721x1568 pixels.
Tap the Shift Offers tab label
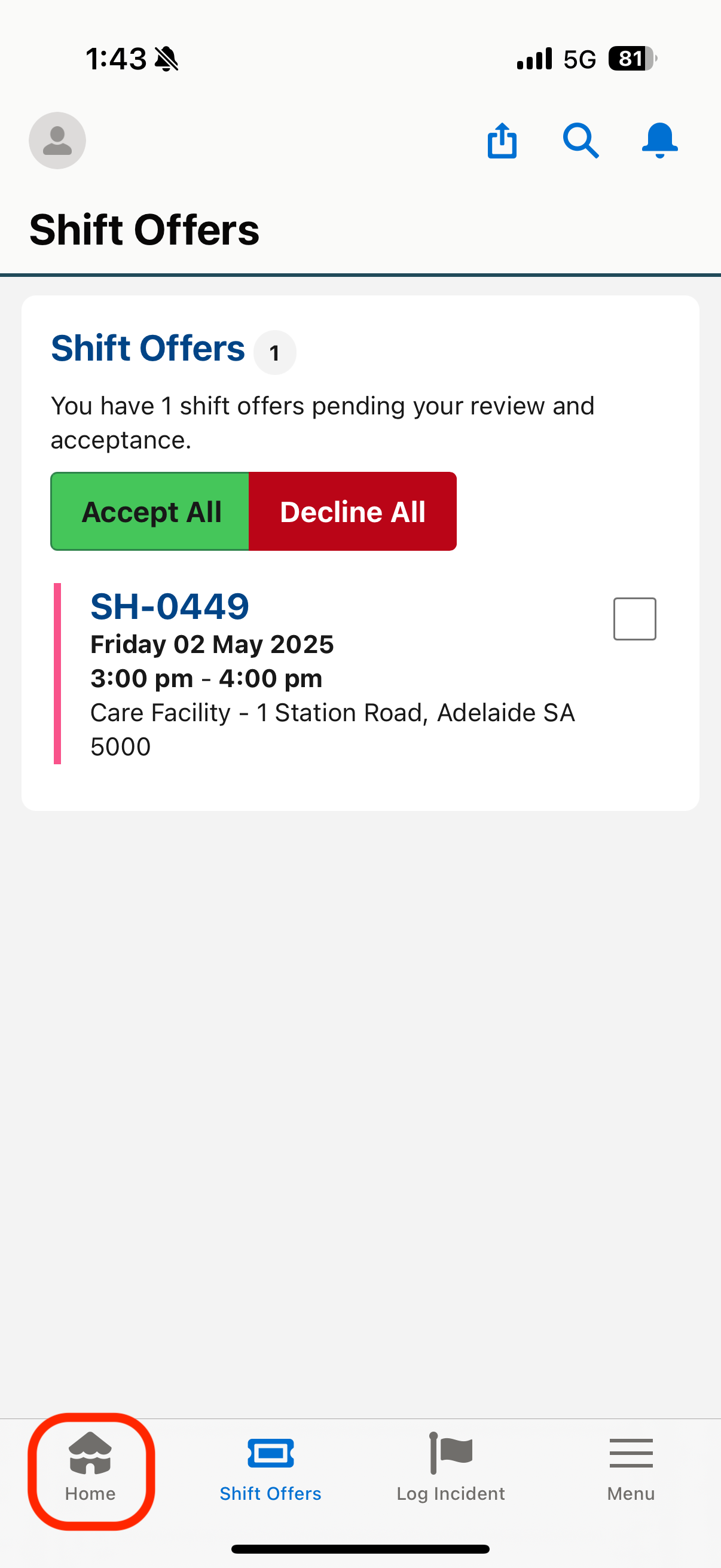click(271, 1494)
